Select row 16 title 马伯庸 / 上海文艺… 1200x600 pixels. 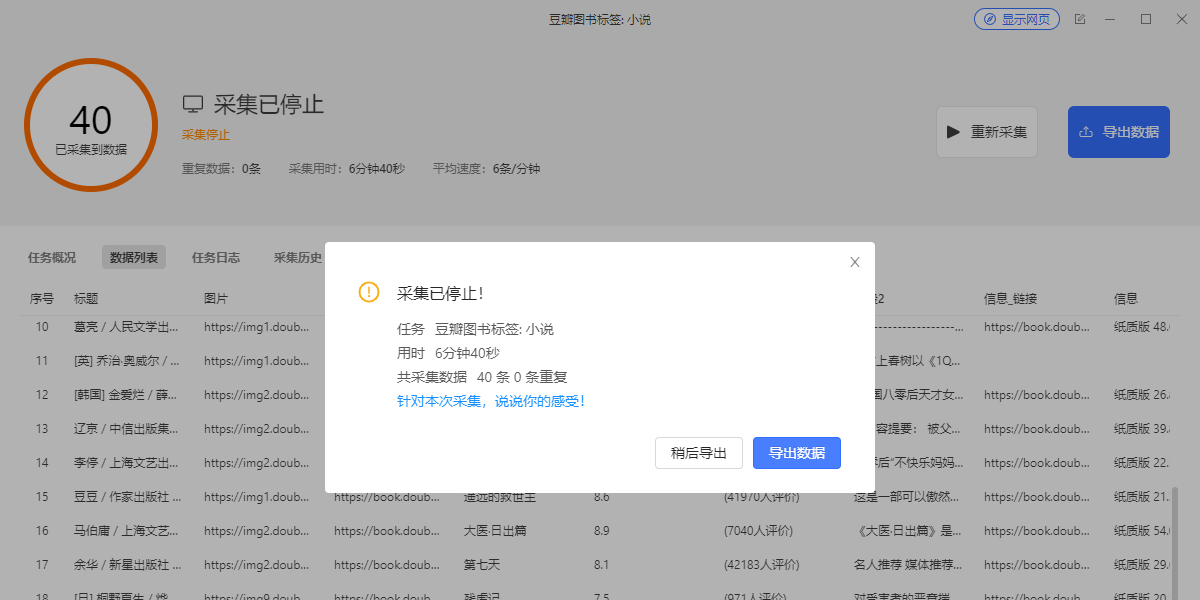(127, 530)
